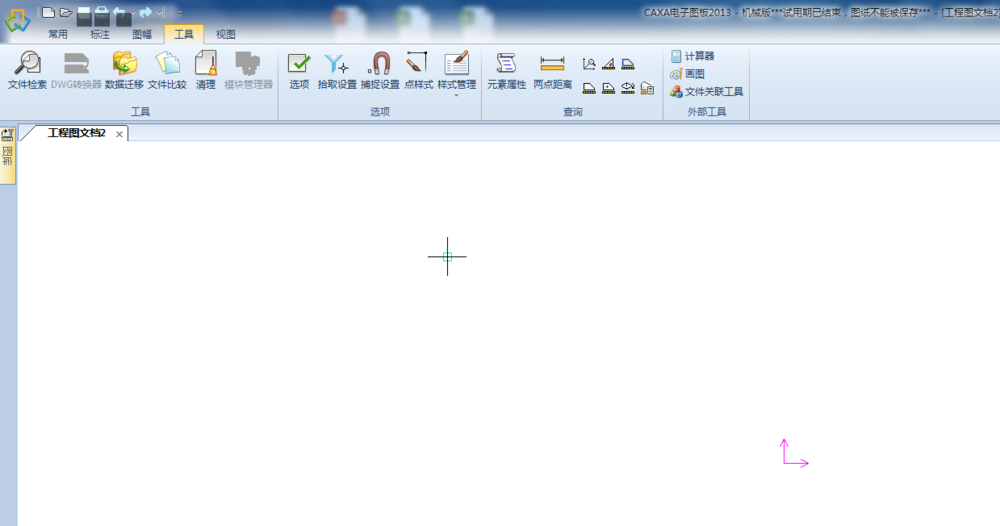Query 元素属性 element properties

click(x=506, y=69)
